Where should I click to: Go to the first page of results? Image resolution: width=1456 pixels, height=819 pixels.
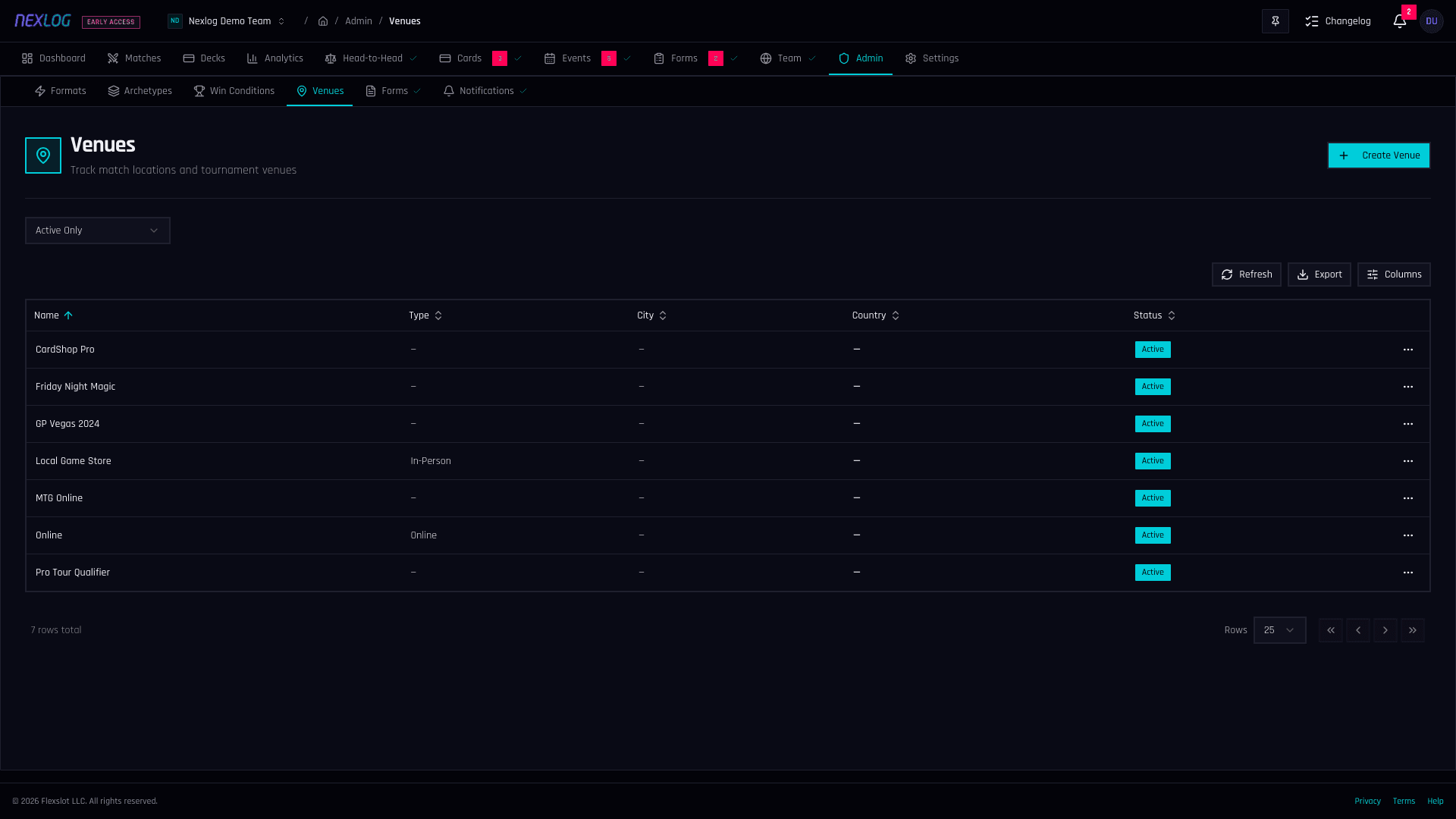coord(1330,630)
